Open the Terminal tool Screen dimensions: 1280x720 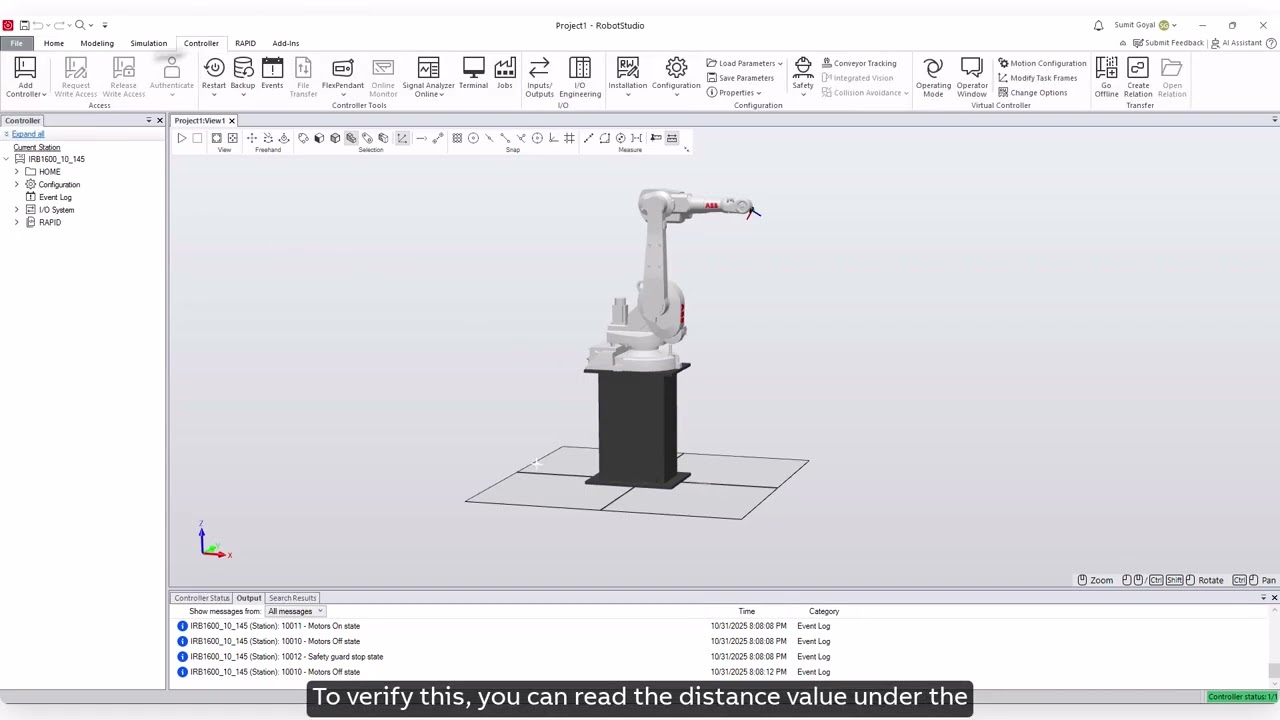pos(473,74)
